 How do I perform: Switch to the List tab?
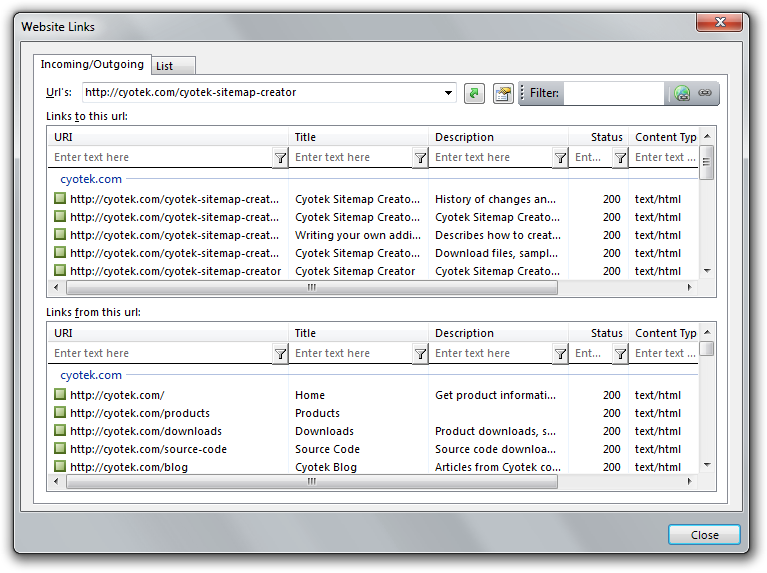[x=174, y=66]
